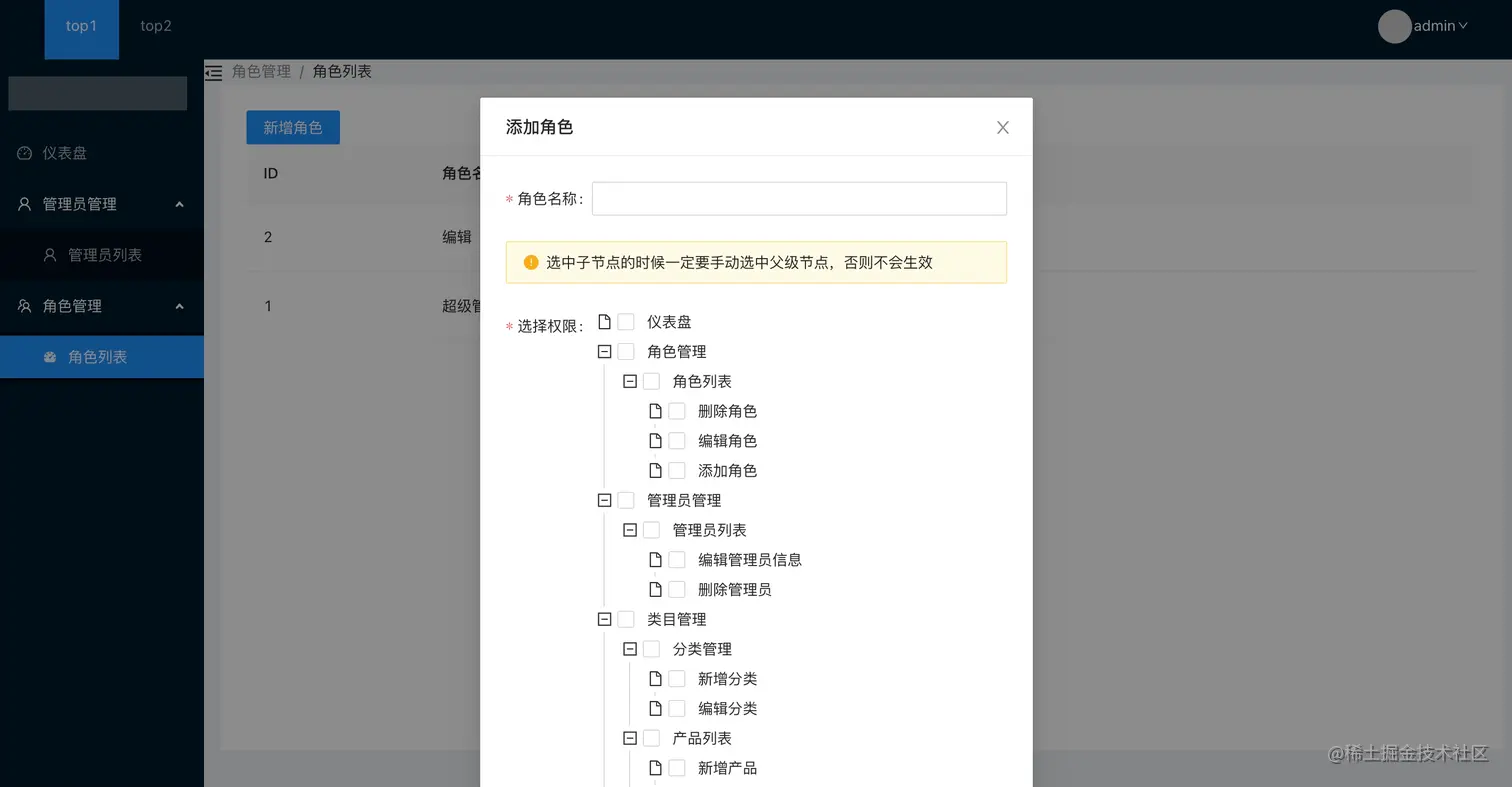Screen dimensions: 1512x787
Task: Check the 类目管理 permission checkbox
Action: pos(626,619)
